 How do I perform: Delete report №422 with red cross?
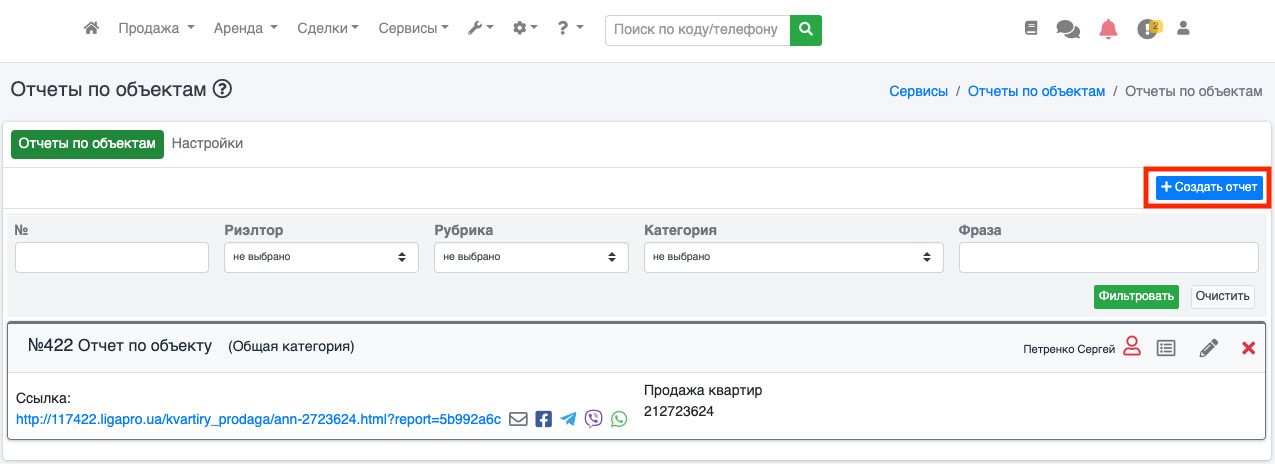pyautogui.click(x=1248, y=348)
